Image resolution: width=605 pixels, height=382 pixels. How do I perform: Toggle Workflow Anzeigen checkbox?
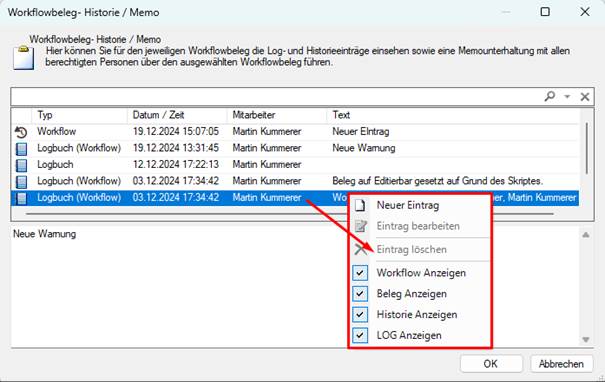pos(360,273)
